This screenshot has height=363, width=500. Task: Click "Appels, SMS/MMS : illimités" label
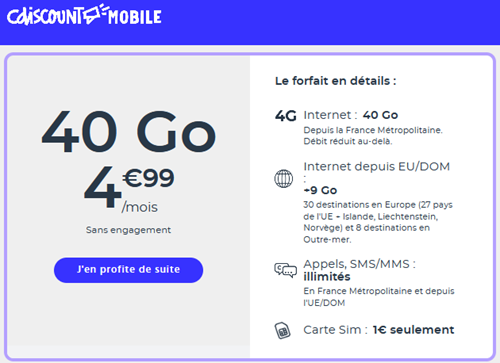coord(359,270)
